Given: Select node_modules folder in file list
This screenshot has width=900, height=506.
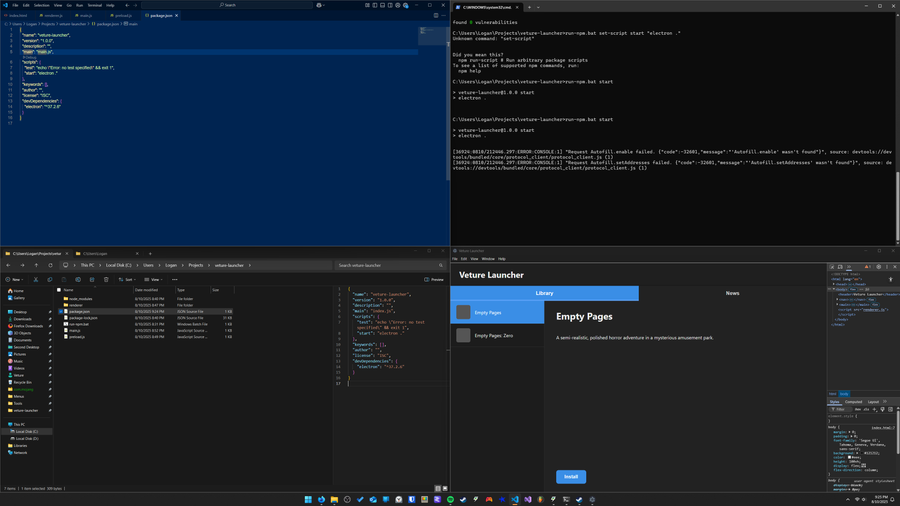Looking at the screenshot, I should tap(80, 299).
